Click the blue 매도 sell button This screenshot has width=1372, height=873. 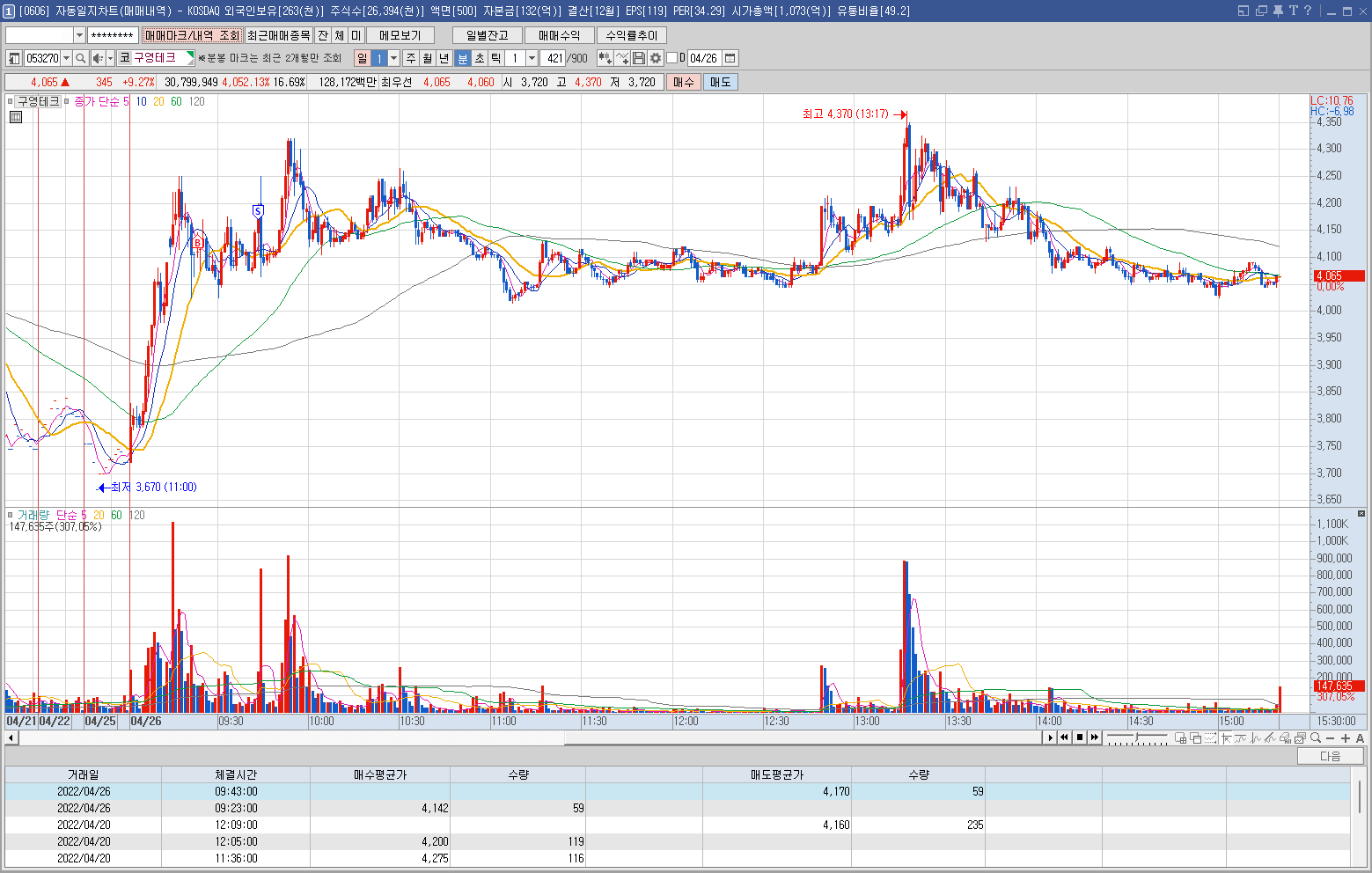coord(720,82)
